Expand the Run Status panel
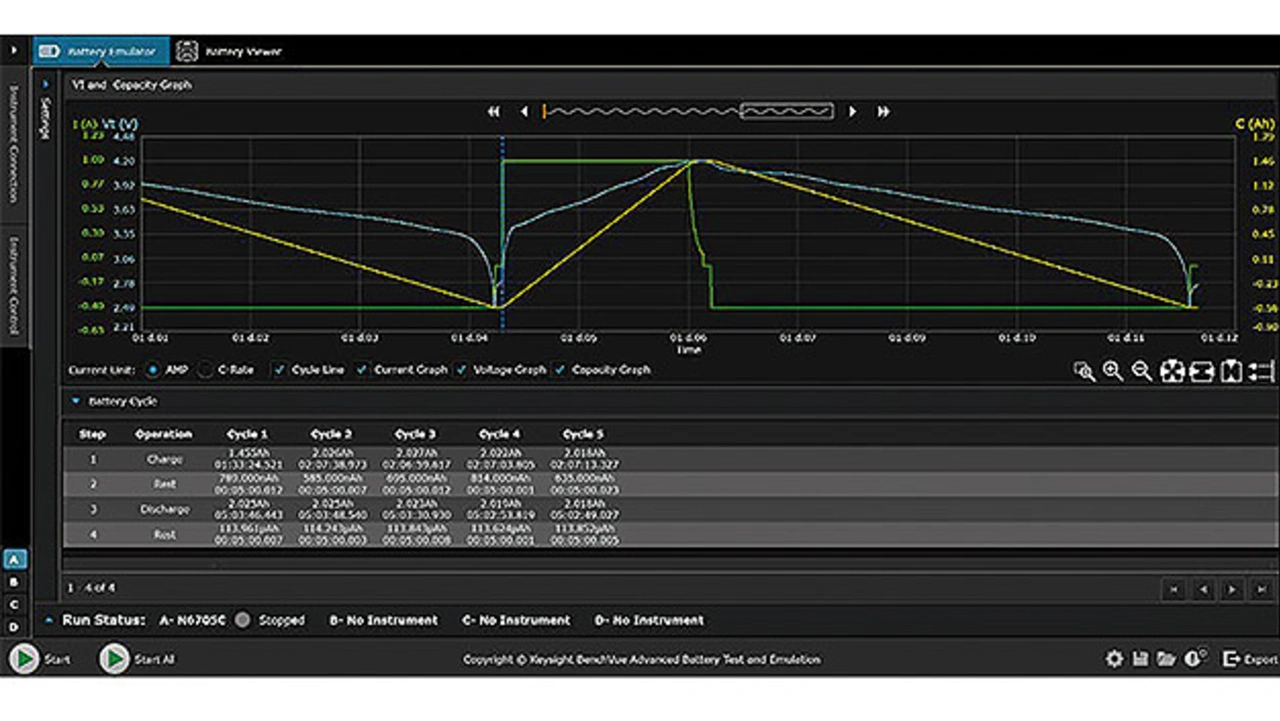The width and height of the screenshot is (1280, 721). (49, 620)
